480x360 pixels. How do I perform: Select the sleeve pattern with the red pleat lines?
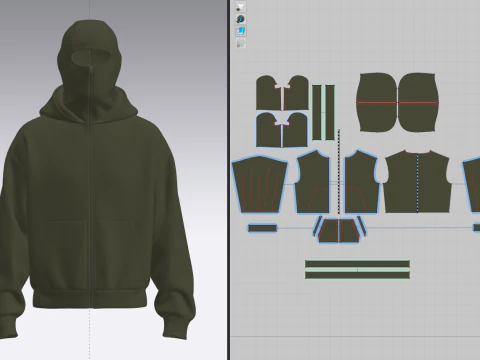point(259,184)
